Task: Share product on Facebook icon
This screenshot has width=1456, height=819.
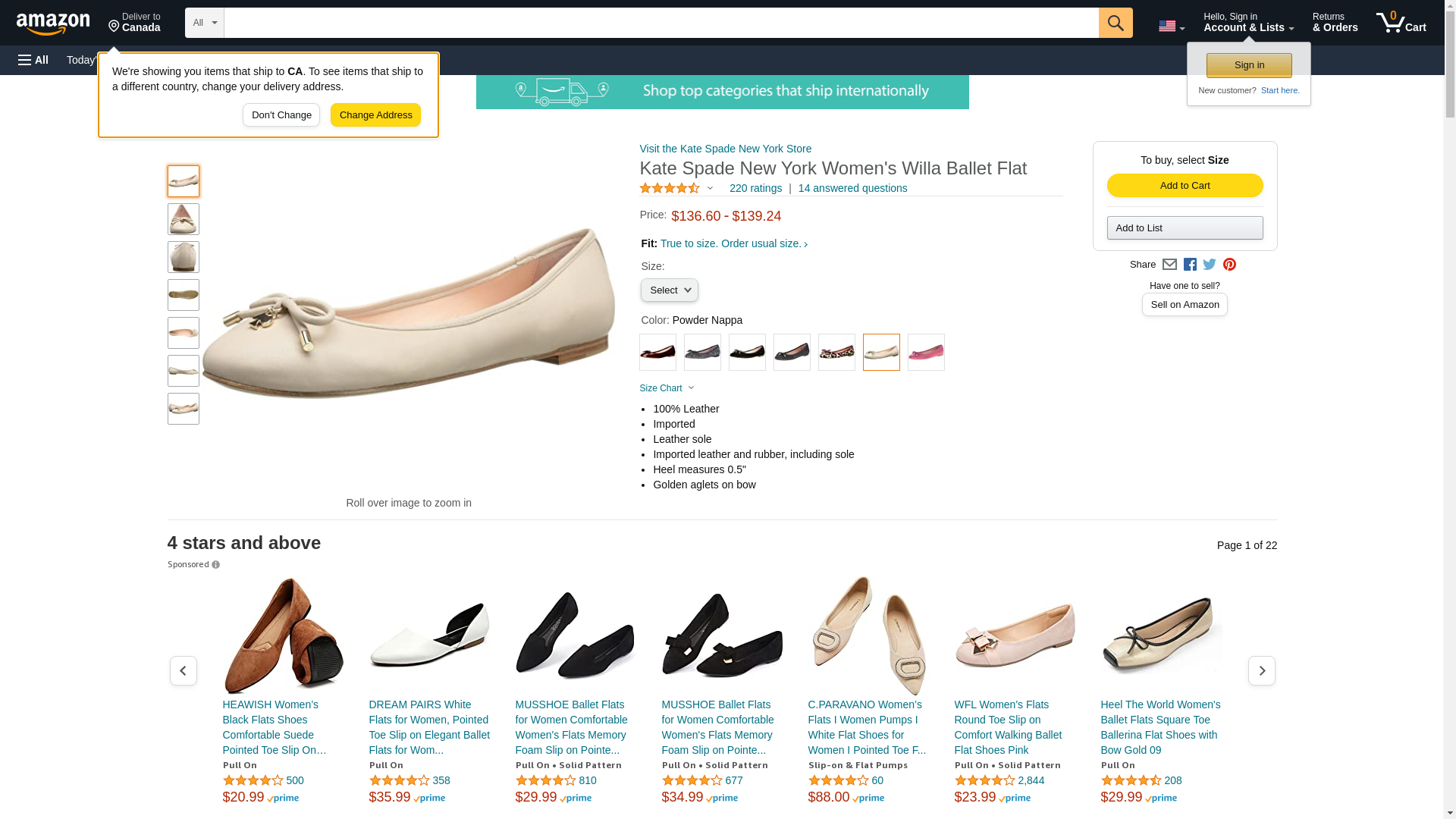Action: coord(1190,265)
